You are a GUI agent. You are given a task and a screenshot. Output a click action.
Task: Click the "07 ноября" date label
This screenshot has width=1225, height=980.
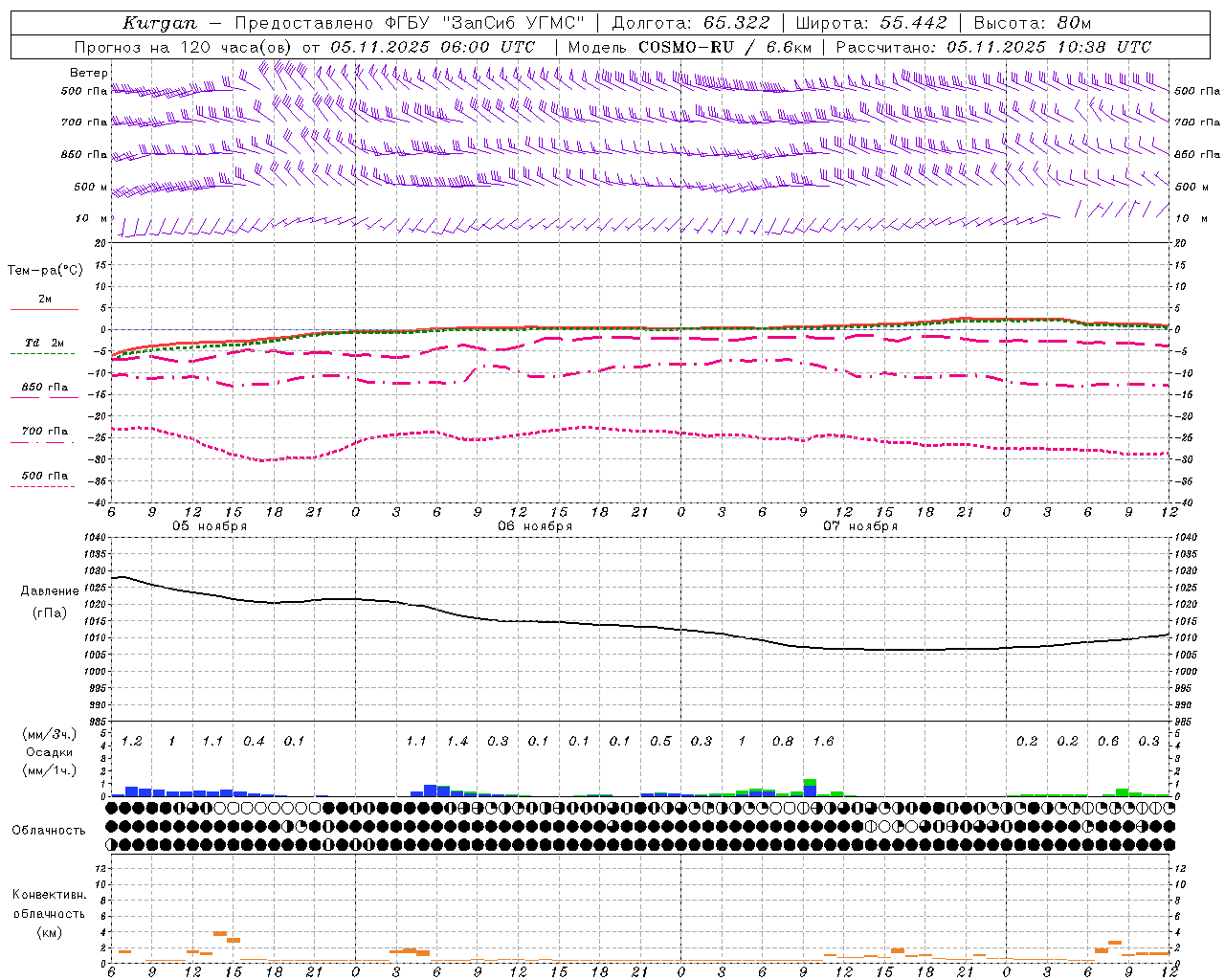(860, 526)
